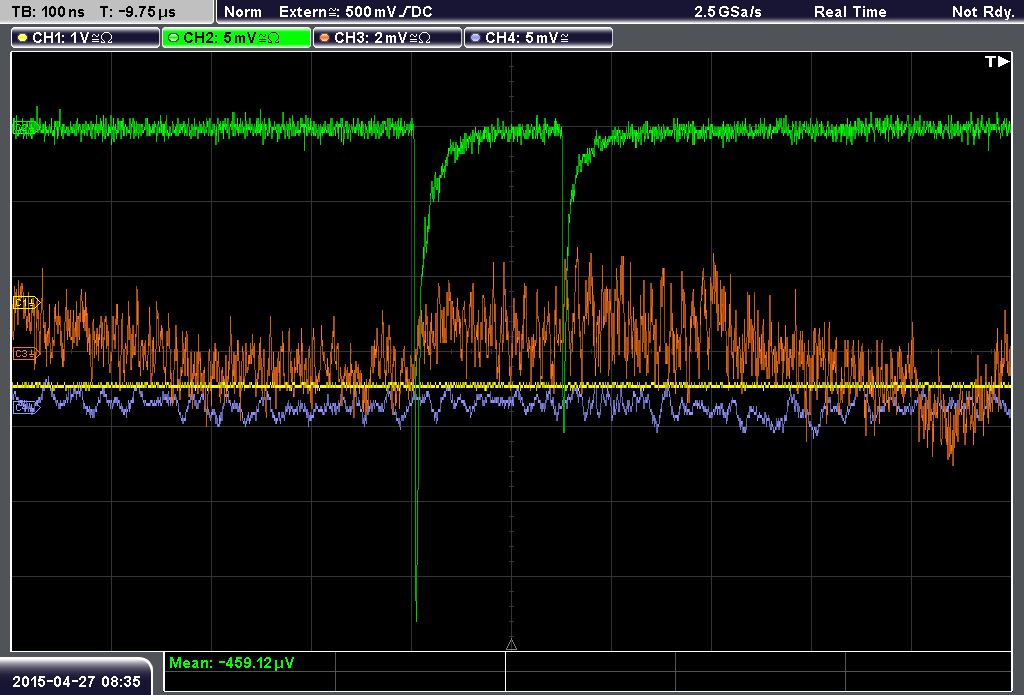Click the timebase TB: 100 ns readout
The width and height of the screenshot is (1024, 695).
[48, 12]
